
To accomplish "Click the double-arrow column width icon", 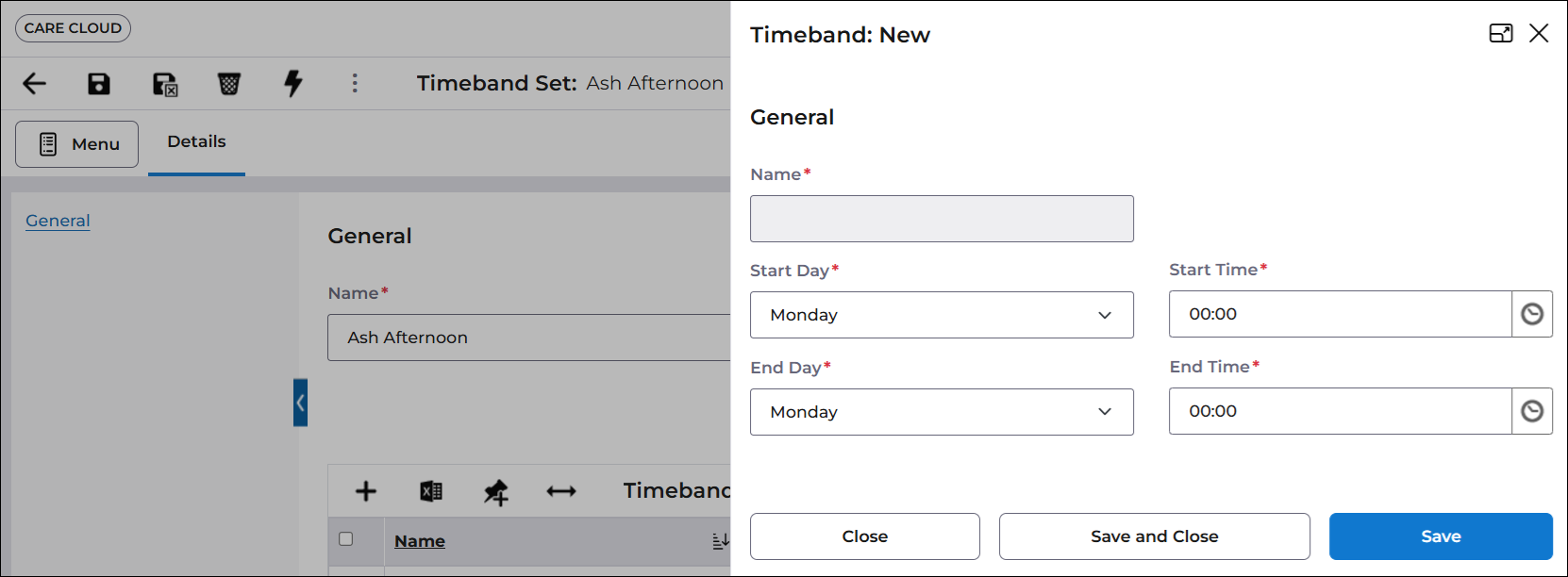I will point(561,491).
